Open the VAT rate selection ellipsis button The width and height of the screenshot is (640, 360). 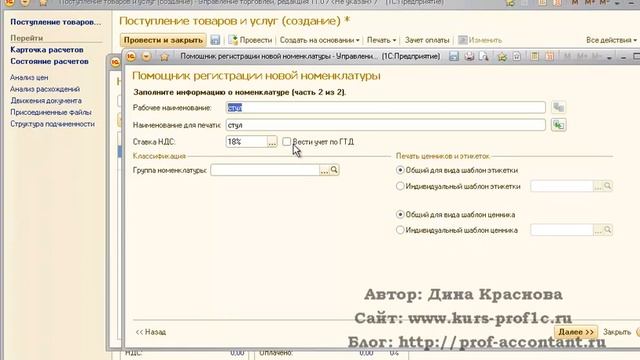point(272,142)
